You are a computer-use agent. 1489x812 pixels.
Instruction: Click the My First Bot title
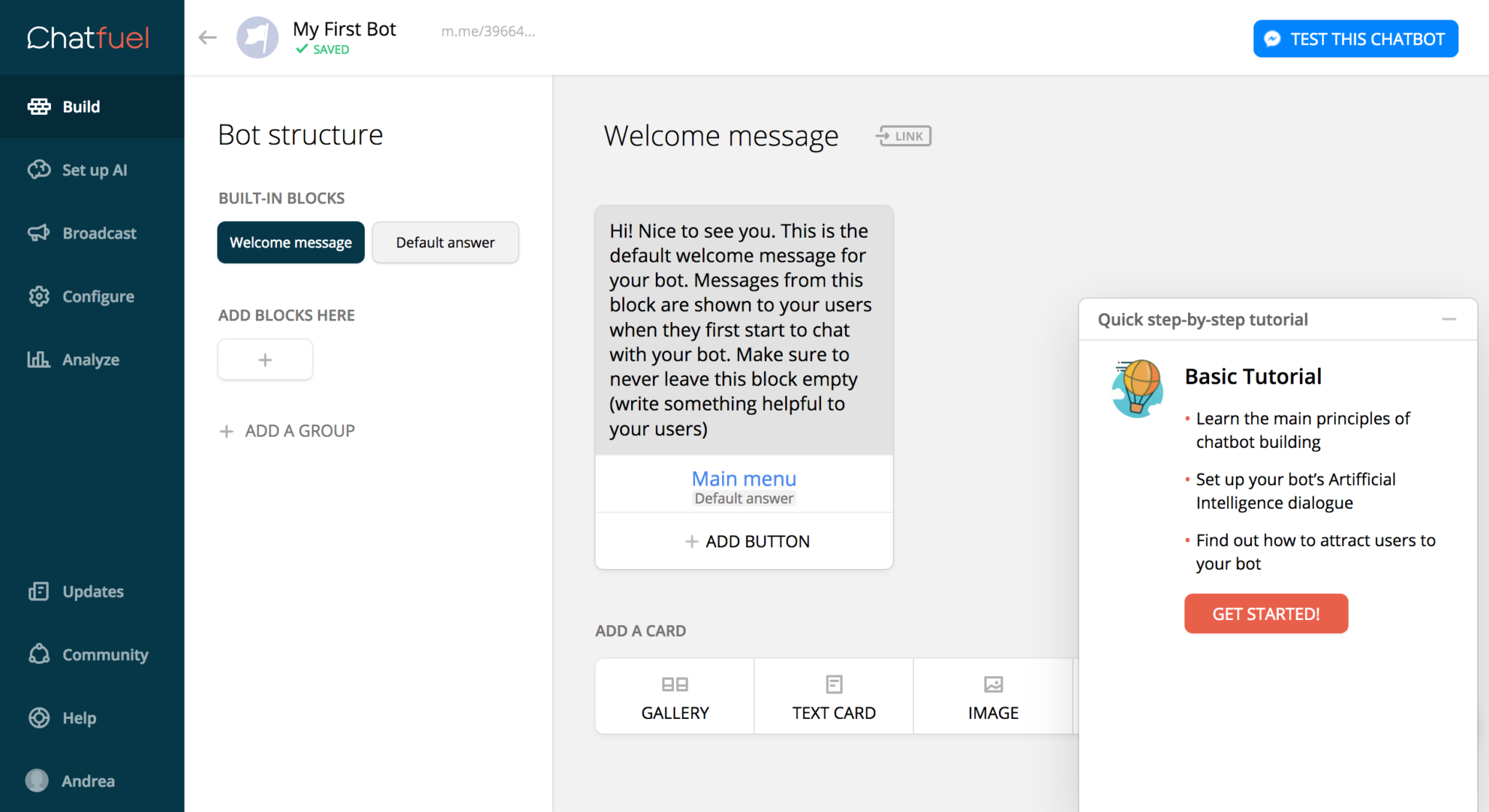tap(345, 29)
